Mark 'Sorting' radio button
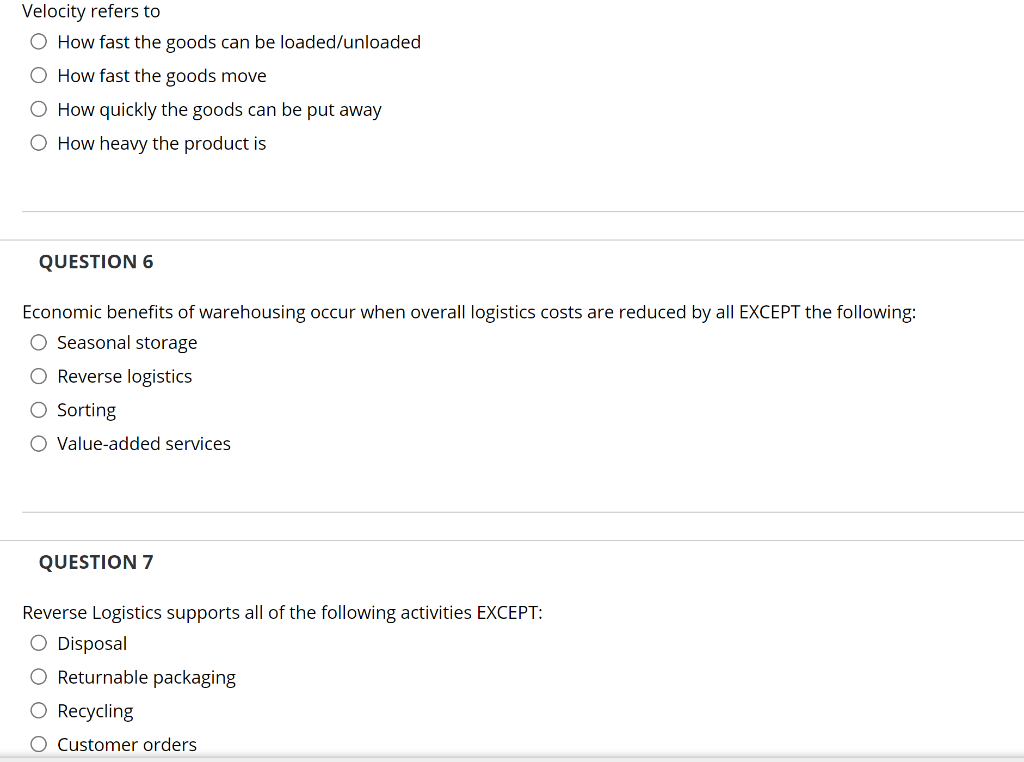The width and height of the screenshot is (1024, 762). tap(38, 410)
